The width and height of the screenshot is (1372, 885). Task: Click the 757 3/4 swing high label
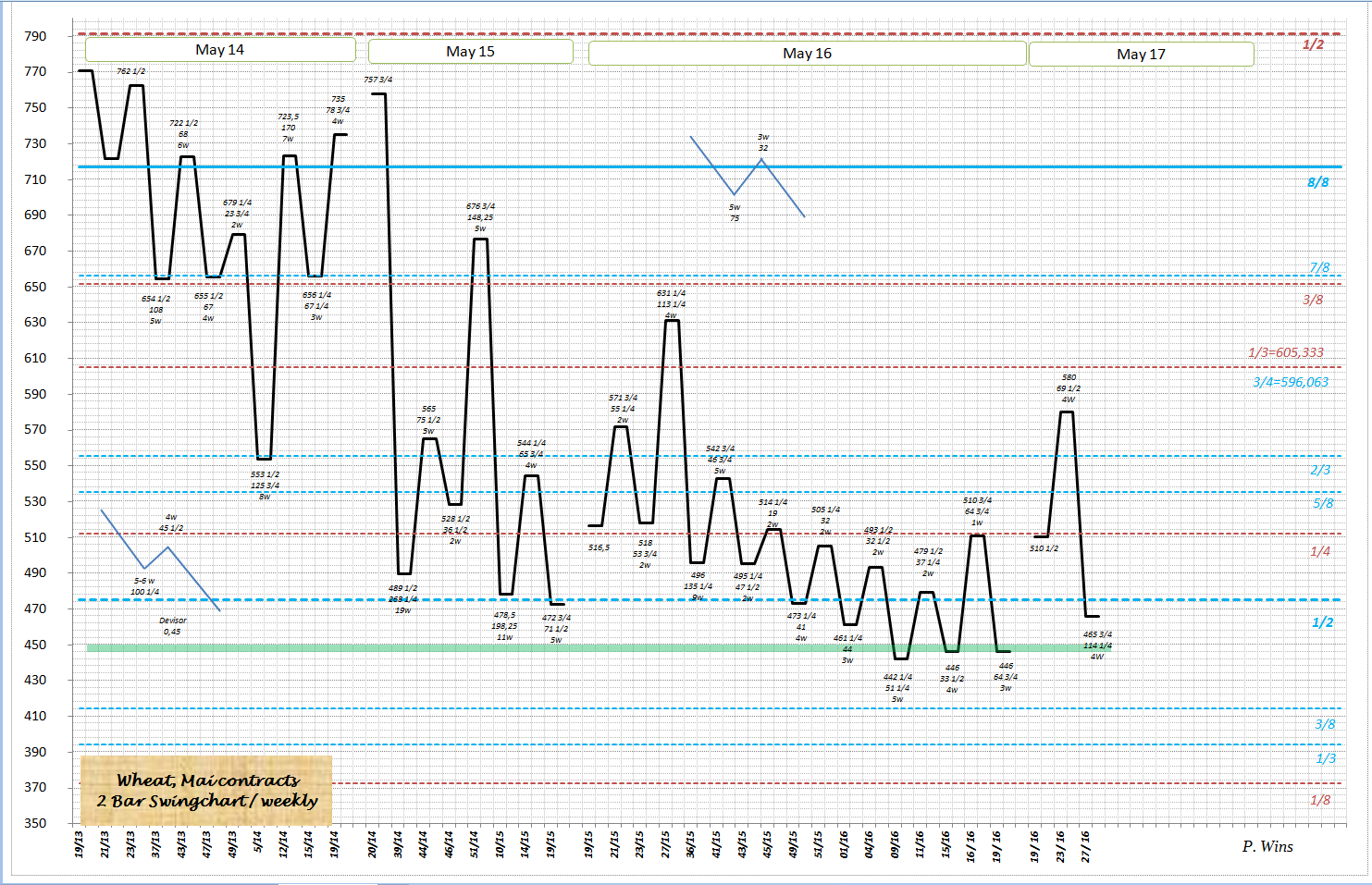[x=377, y=80]
